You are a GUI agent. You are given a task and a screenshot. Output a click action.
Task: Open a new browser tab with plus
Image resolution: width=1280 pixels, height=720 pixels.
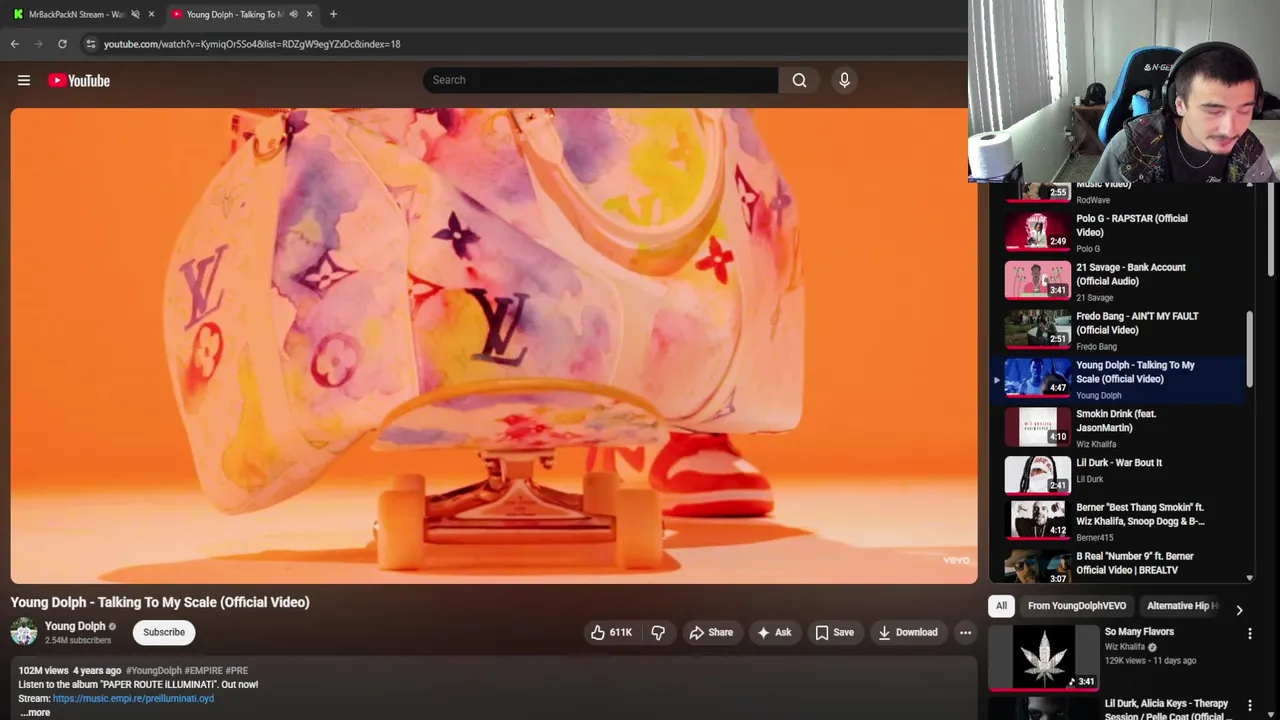pos(333,14)
